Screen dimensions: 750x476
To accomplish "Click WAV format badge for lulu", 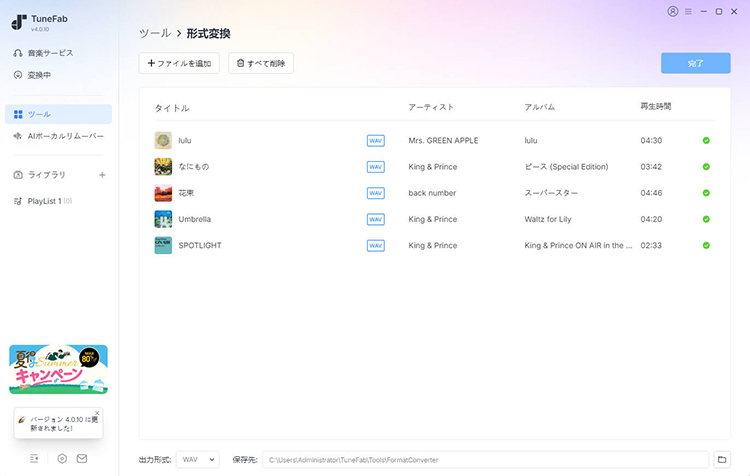I will click(375, 141).
